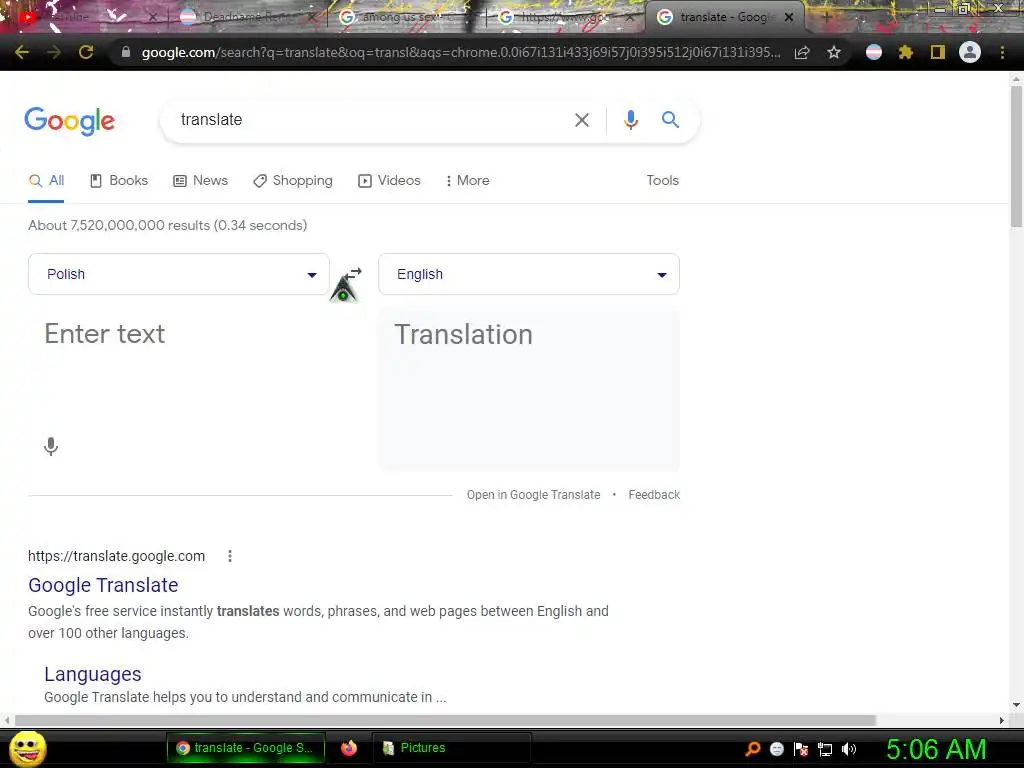
Task: Click the horizontal scrollbar right arrow
Action: pos(1001,720)
